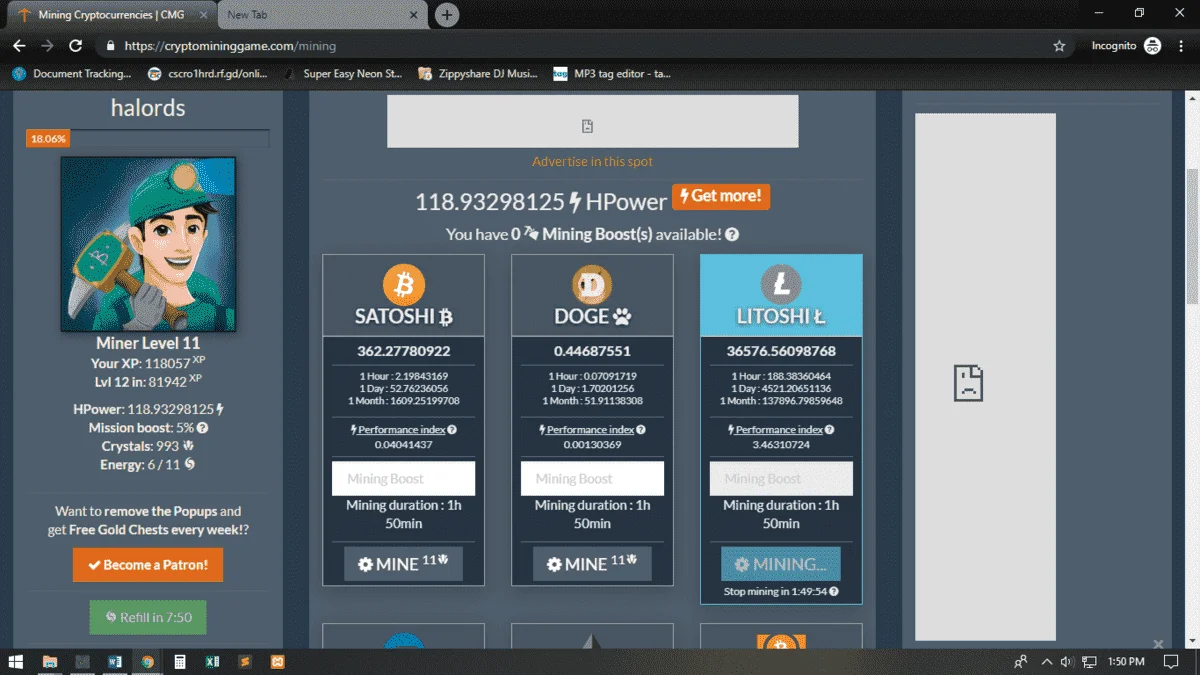Open the Mining Boost help question mark
This screenshot has height=675, width=1200.
pos(732,234)
